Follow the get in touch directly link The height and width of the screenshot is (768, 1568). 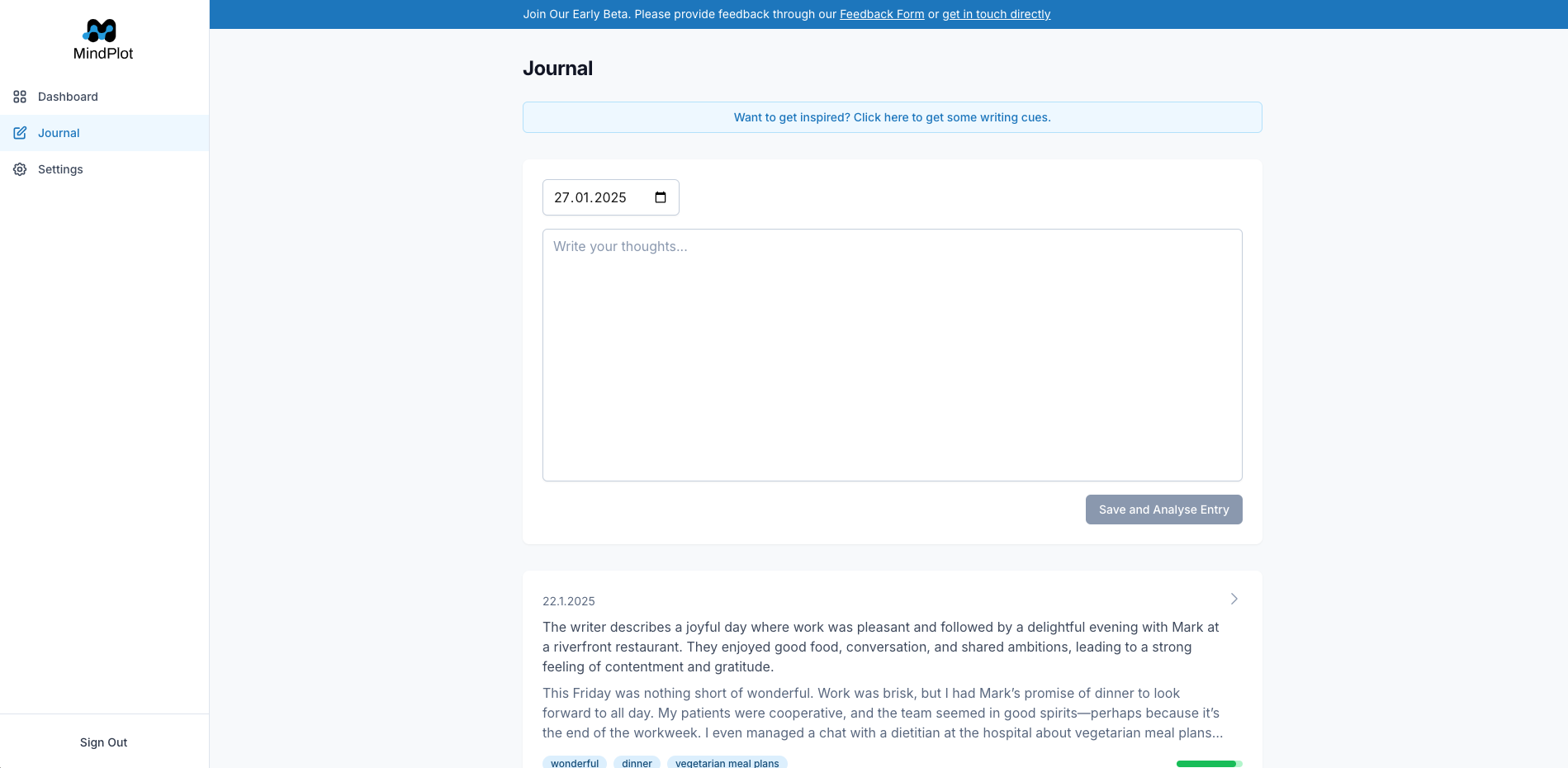(x=996, y=14)
